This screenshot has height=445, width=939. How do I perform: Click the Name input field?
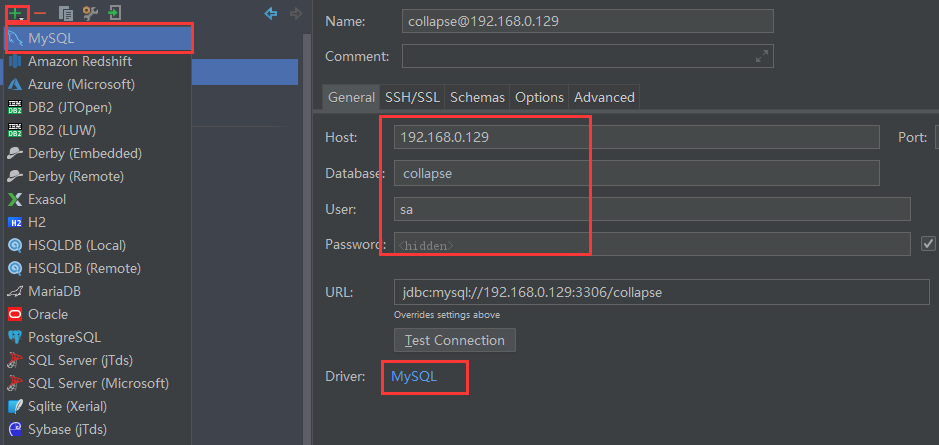[x=587, y=21]
